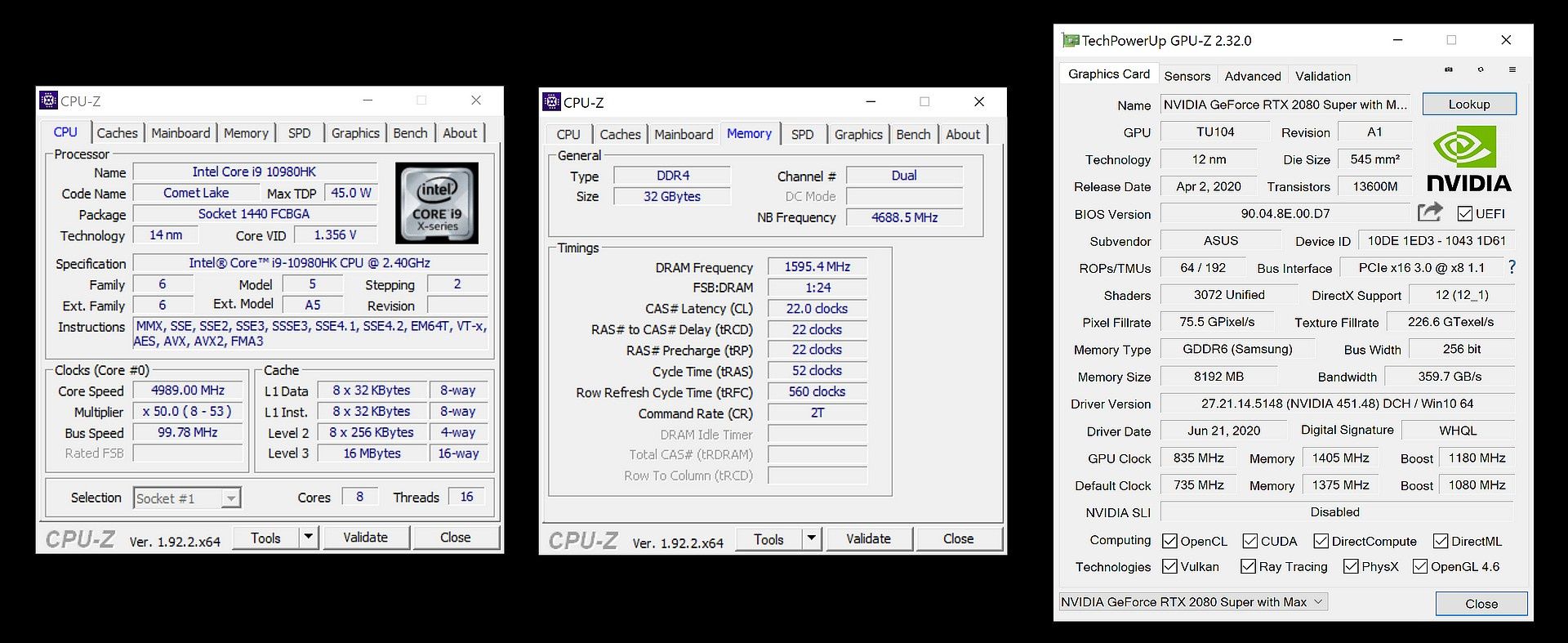Click Tools button in CPU window
This screenshot has width=1568, height=643.
[266, 537]
